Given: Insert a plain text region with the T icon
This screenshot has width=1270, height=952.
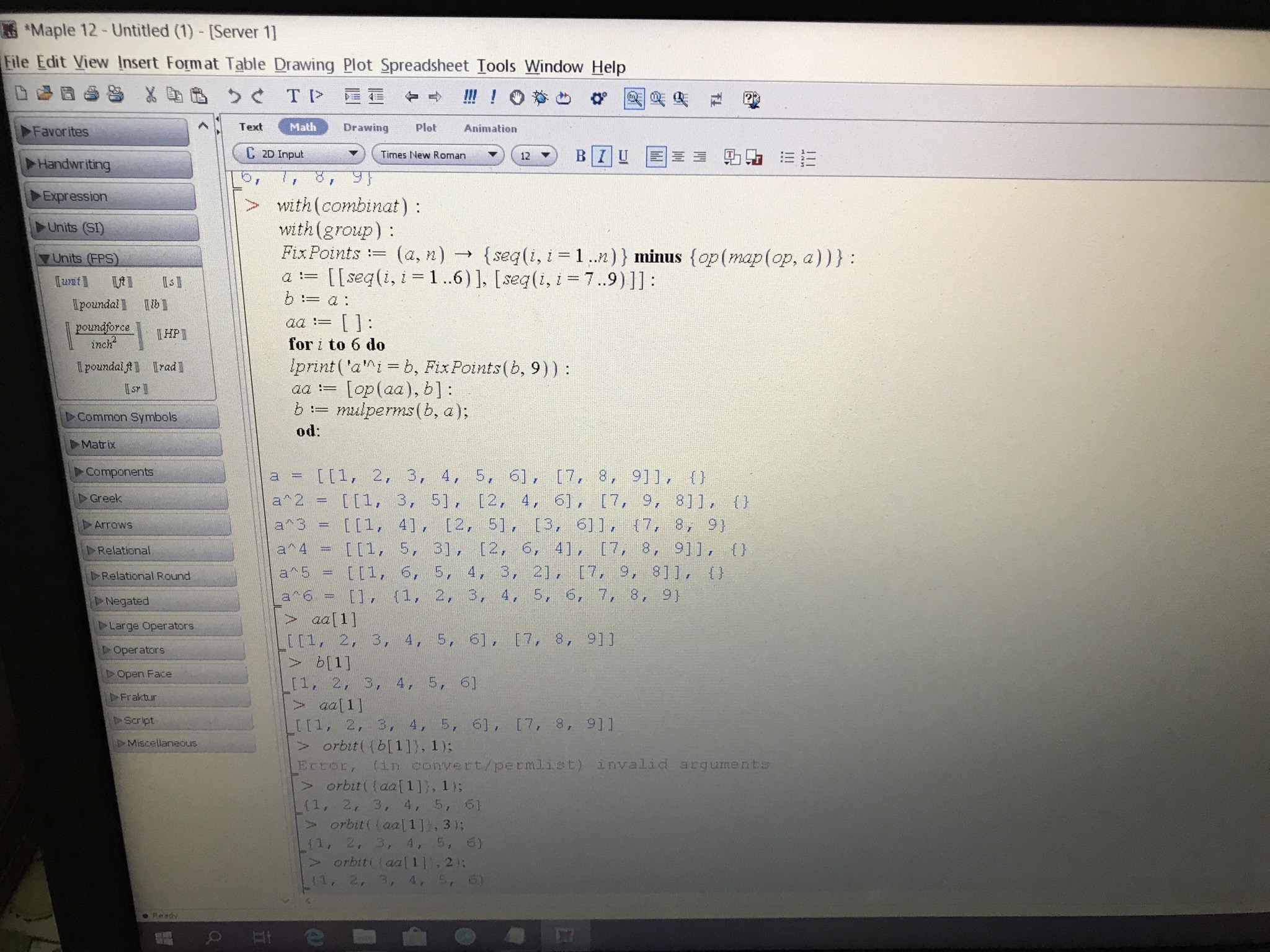Looking at the screenshot, I should point(293,96).
